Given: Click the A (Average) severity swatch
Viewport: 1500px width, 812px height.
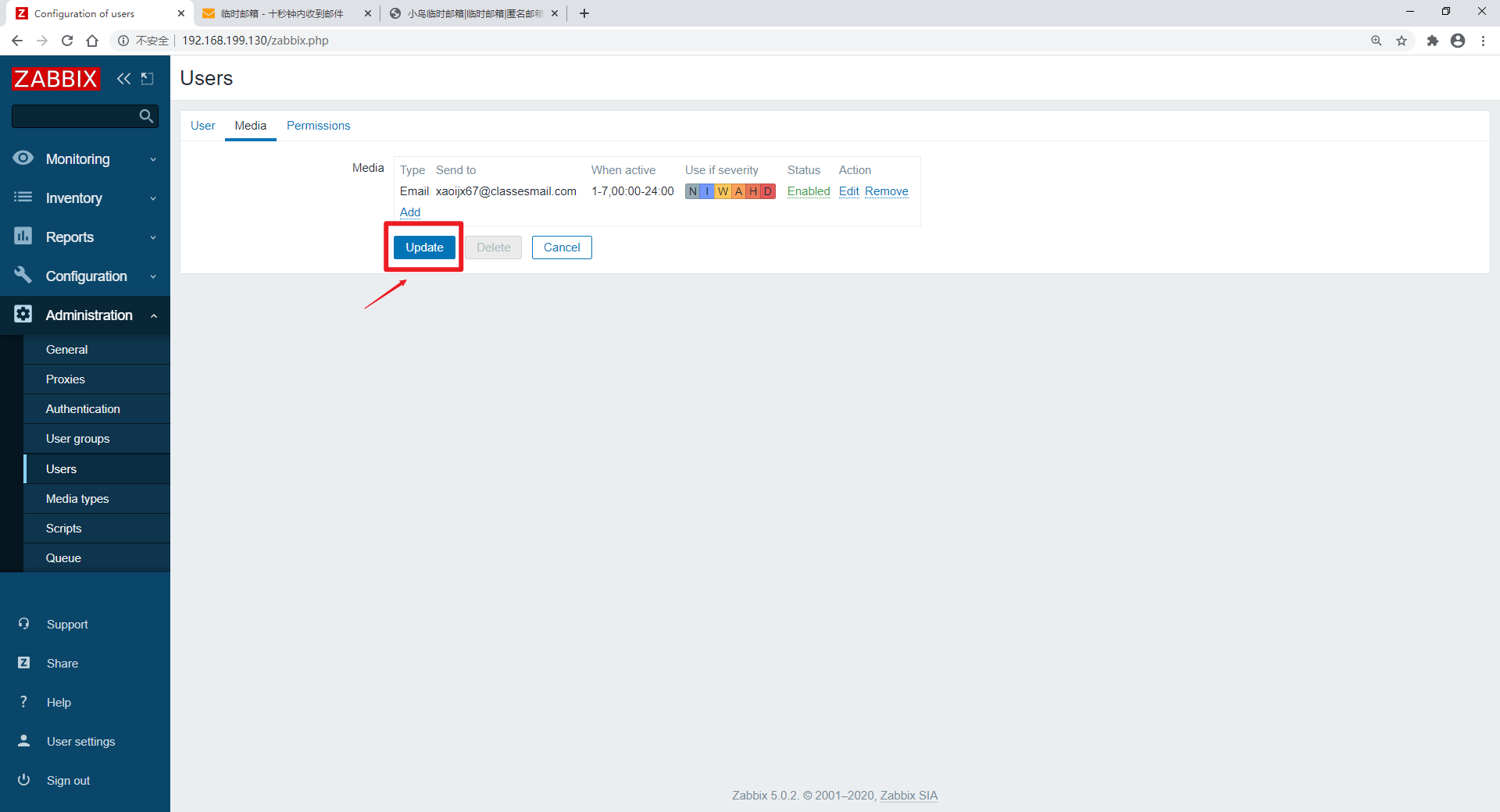Looking at the screenshot, I should (738, 191).
